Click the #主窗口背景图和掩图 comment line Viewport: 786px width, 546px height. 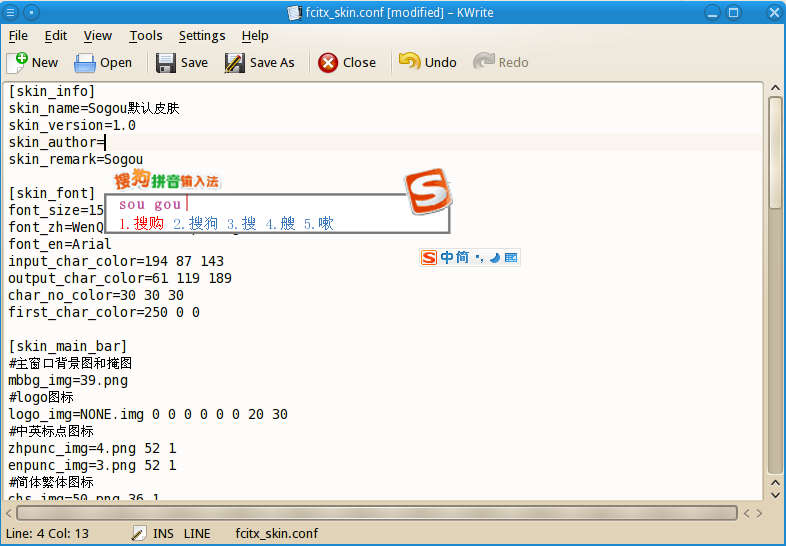70,363
